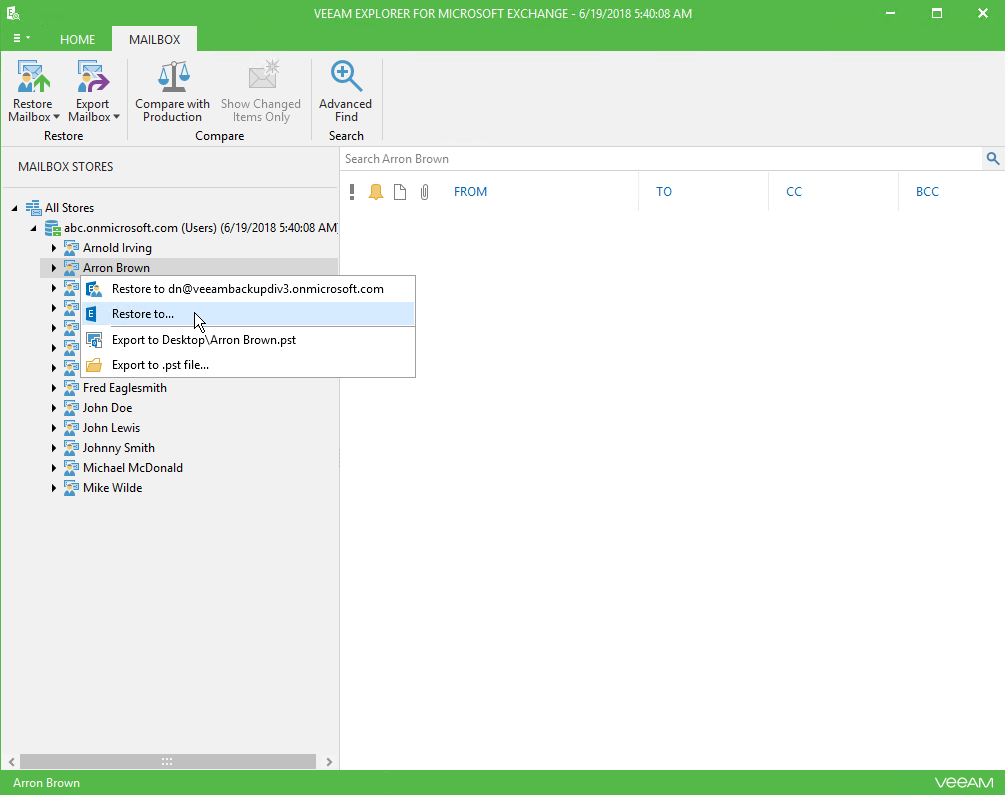Click the Export Mailbox ribbon icon

click(93, 77)
